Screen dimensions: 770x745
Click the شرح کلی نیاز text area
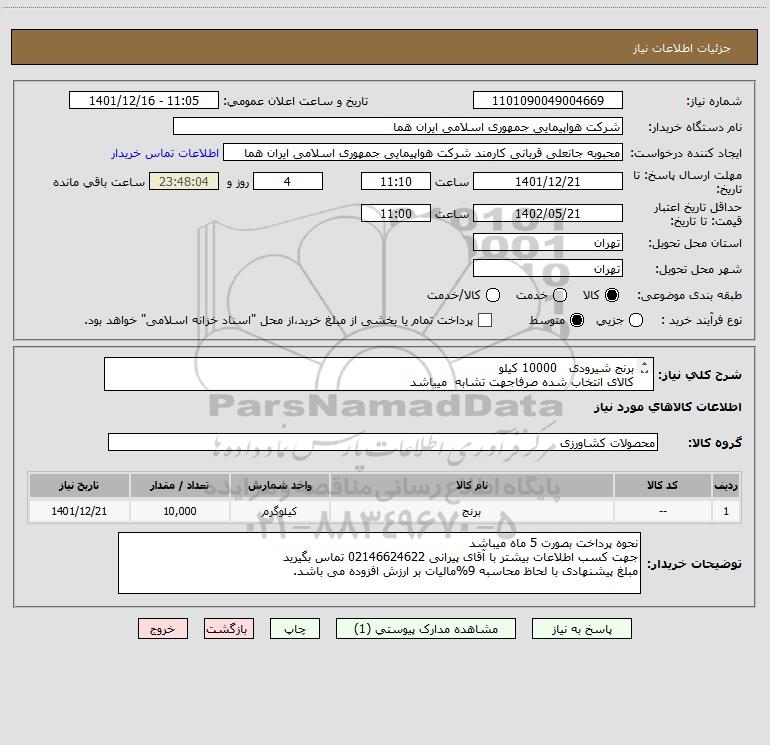[x=379, y=374]
